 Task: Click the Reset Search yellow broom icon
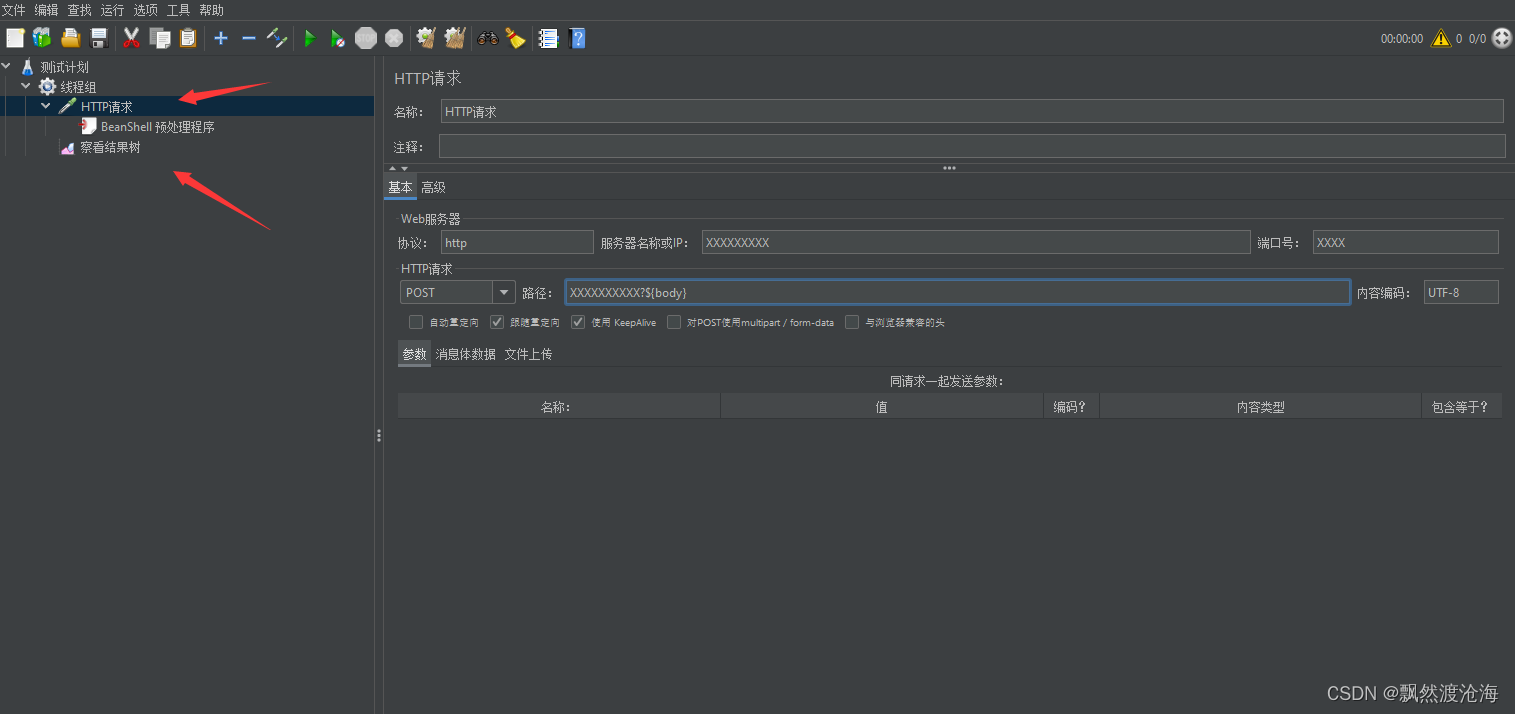(x=516, y=38)
